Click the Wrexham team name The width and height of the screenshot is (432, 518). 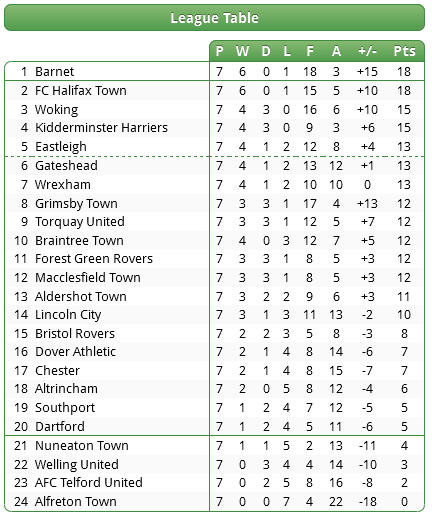tap(63, 184)
